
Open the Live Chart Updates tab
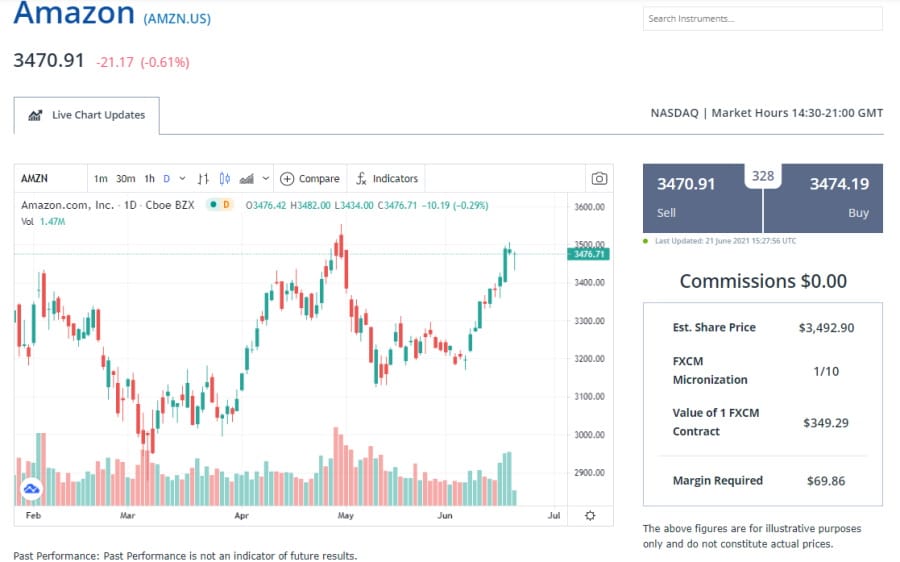click(87, 115)
